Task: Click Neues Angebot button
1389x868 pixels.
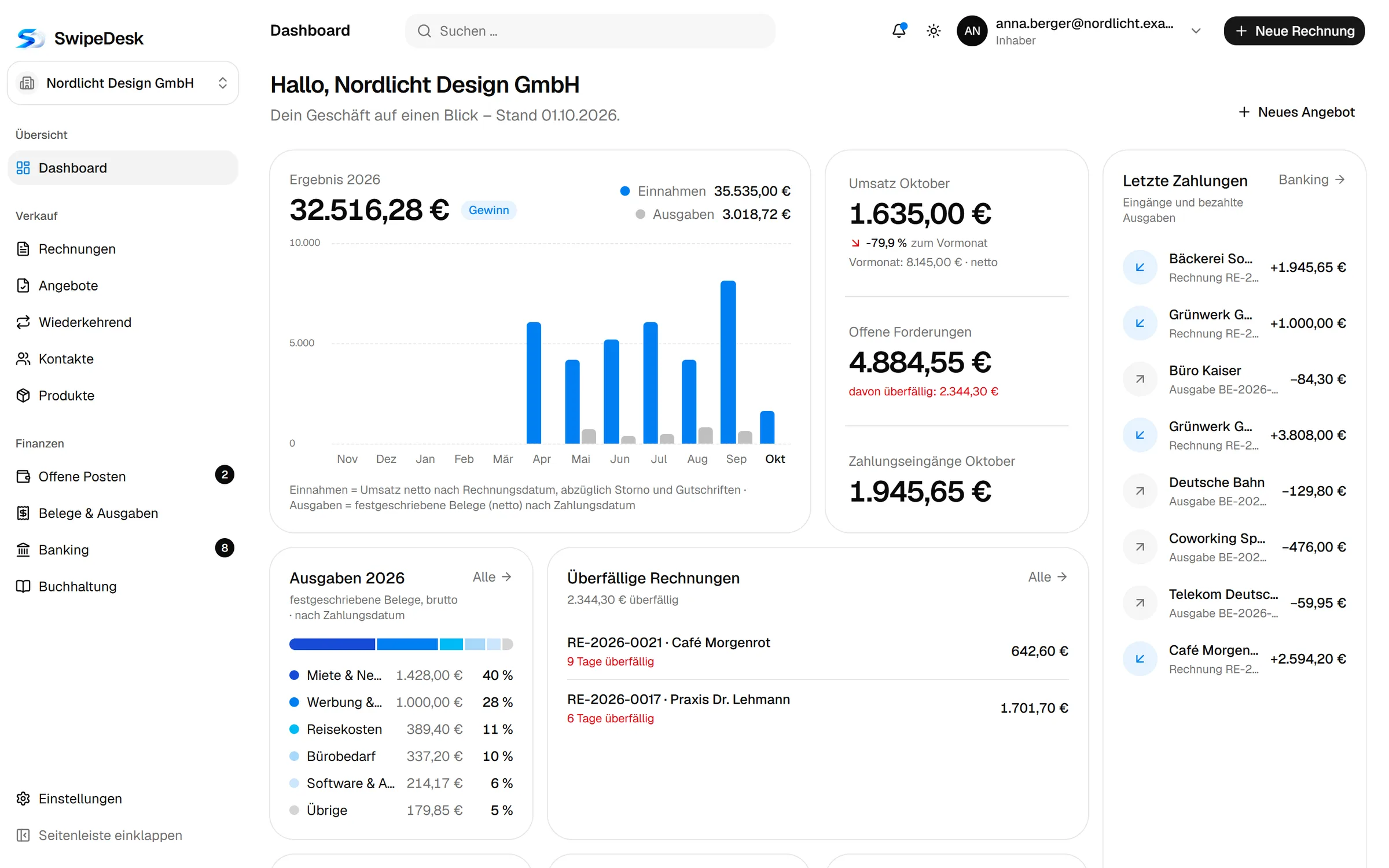Action: [x=1296, y=112]
